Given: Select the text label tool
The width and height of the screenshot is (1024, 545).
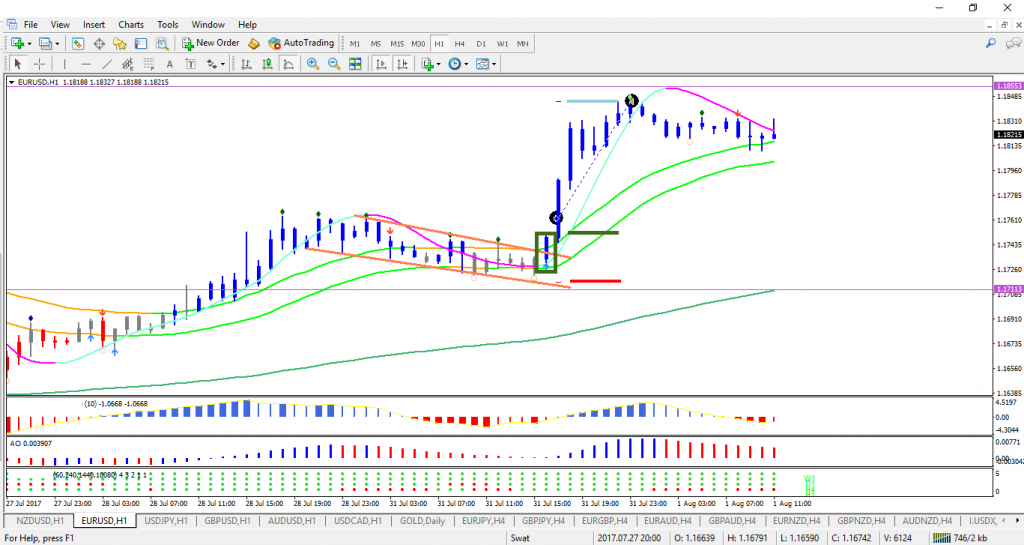Looking at the screenshot, I should coord(191,64).
